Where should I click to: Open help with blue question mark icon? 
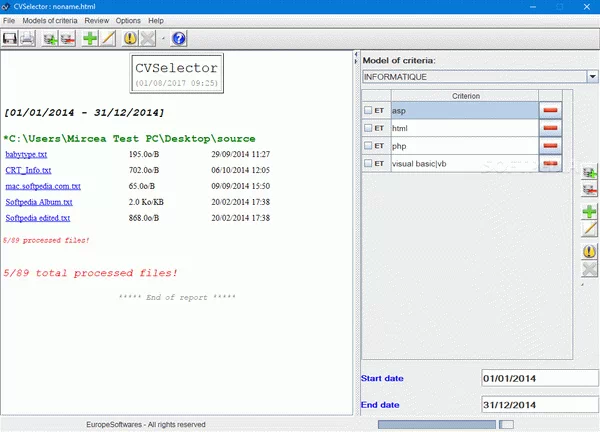click(179, 39)
